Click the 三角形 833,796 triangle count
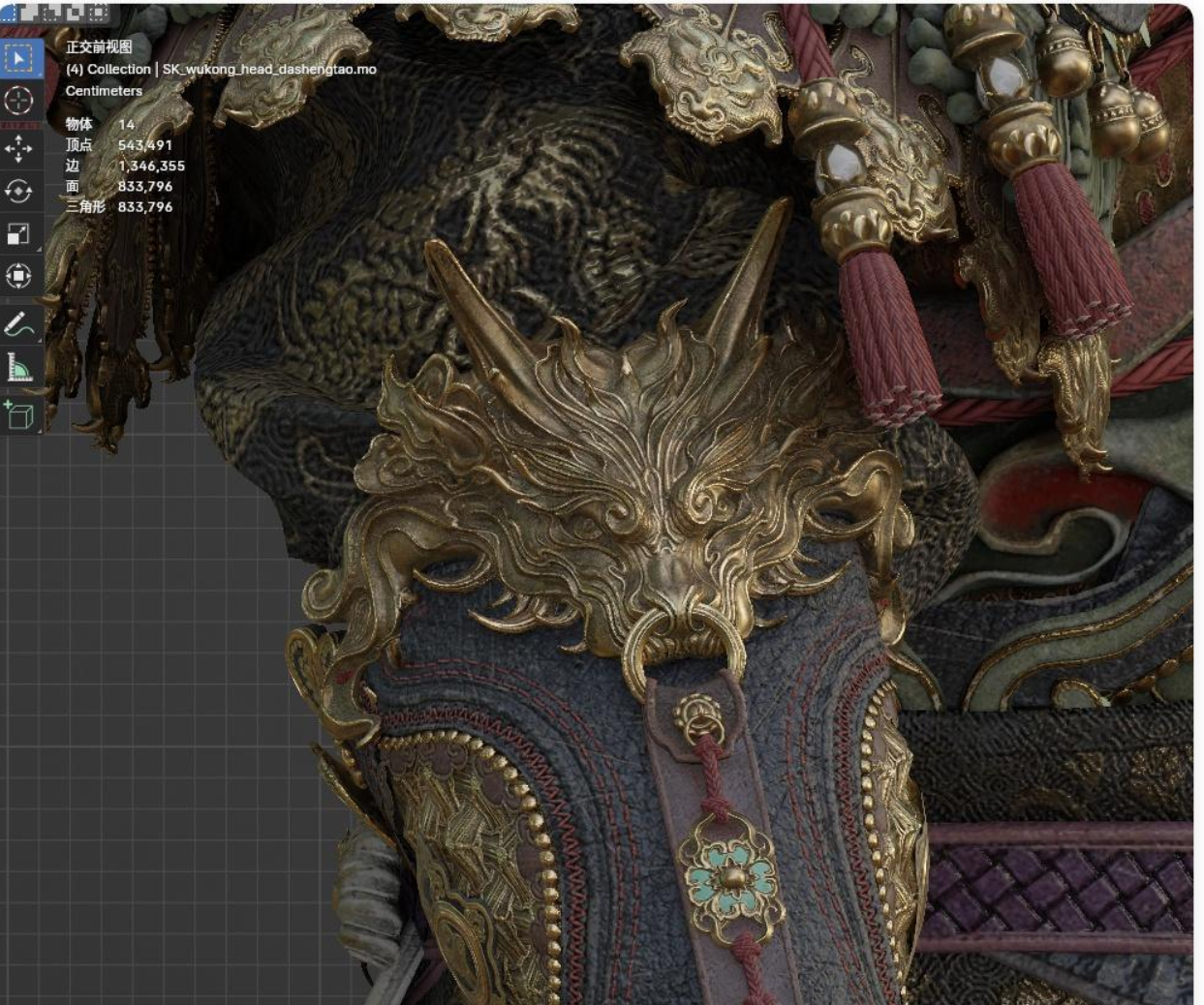The width and height of the screenshot is (1204, 1005). pyautogui.click(x=118, y=206)
